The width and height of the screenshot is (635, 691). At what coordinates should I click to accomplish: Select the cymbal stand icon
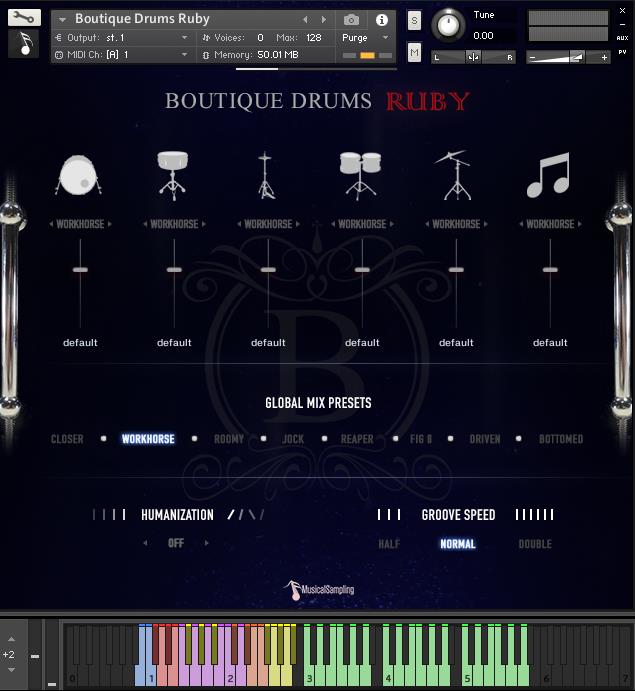pos(455,175)
